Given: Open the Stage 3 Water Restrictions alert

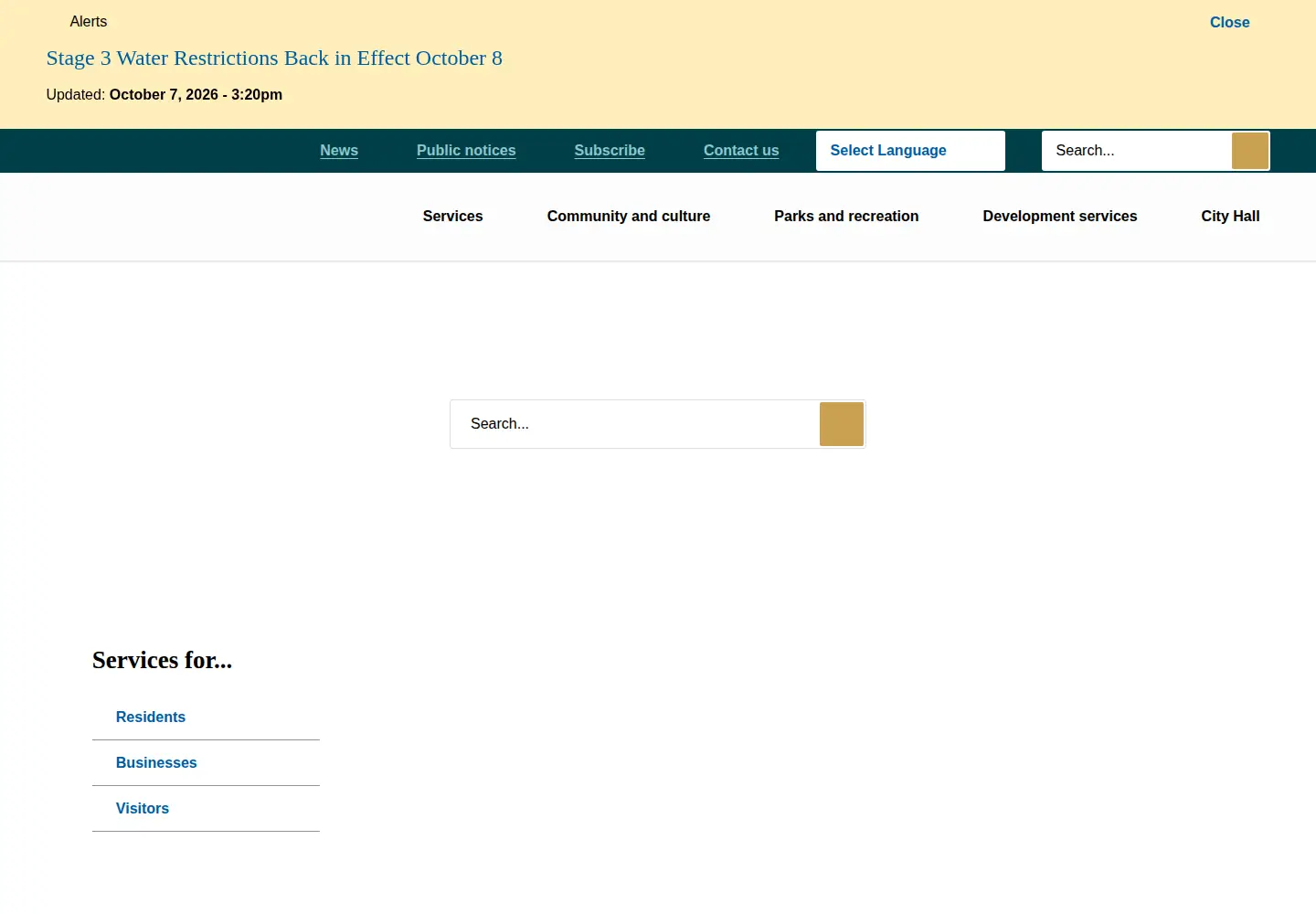Looking at the screenshot, I should click(x=274, y=58).
